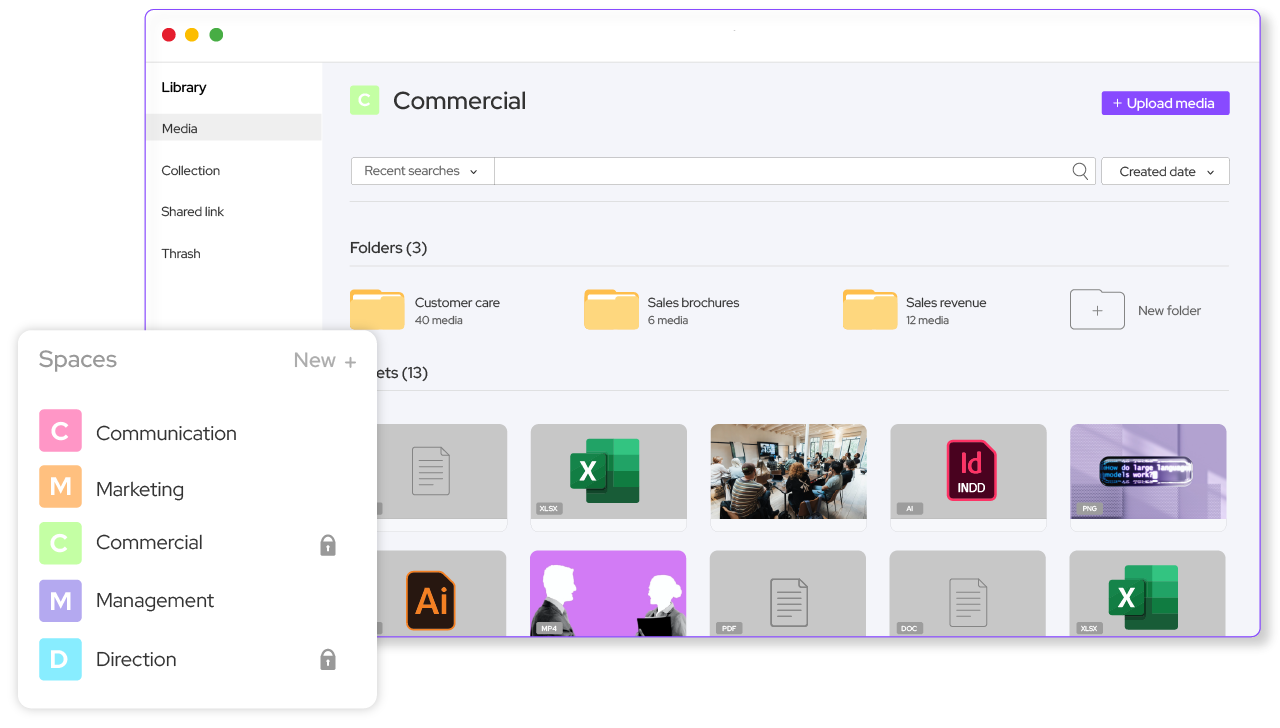Select the Communication space name
Screen dimensions: 1280x728
tap(166, 433)
